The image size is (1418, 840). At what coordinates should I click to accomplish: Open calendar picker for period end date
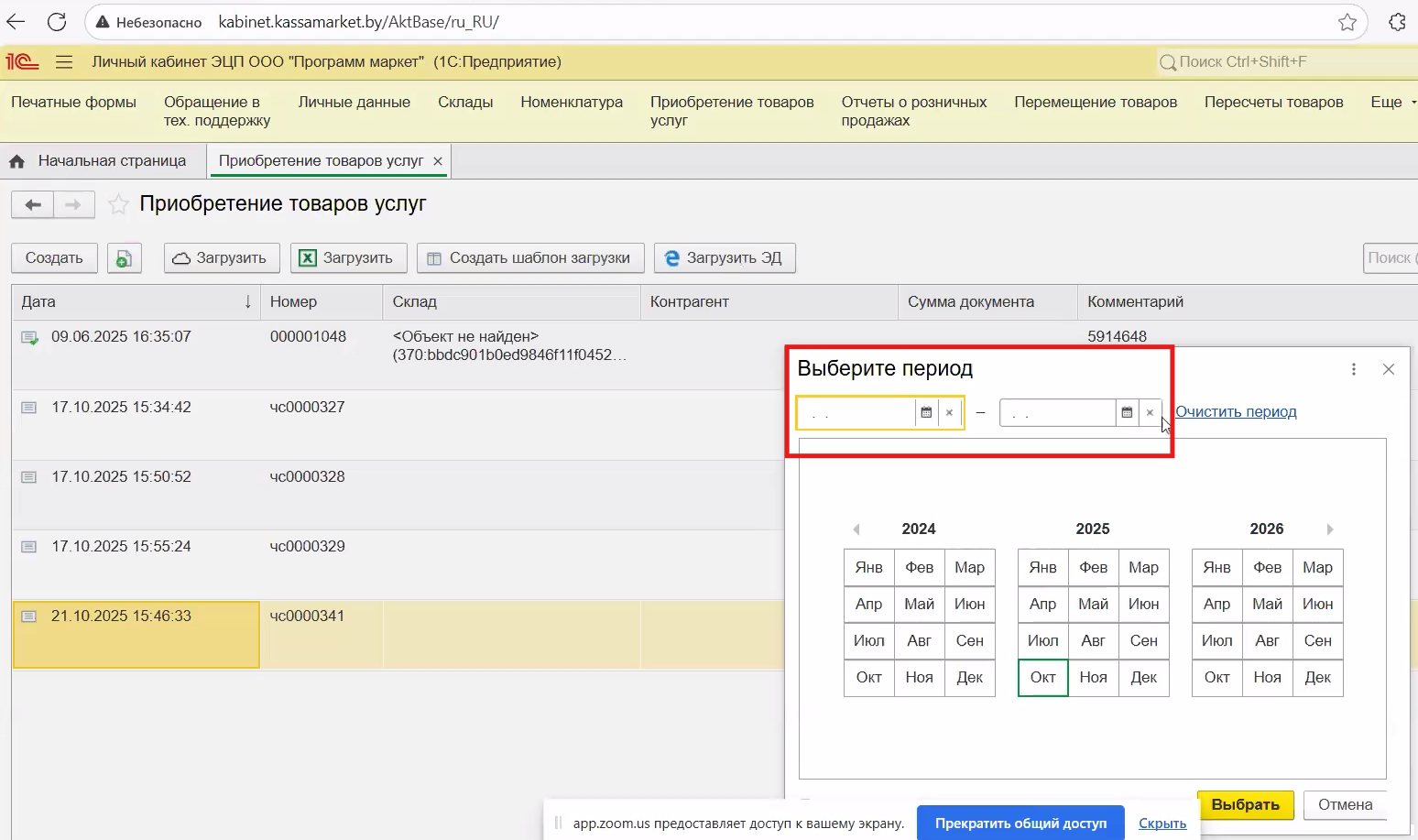pos(1127,413)
